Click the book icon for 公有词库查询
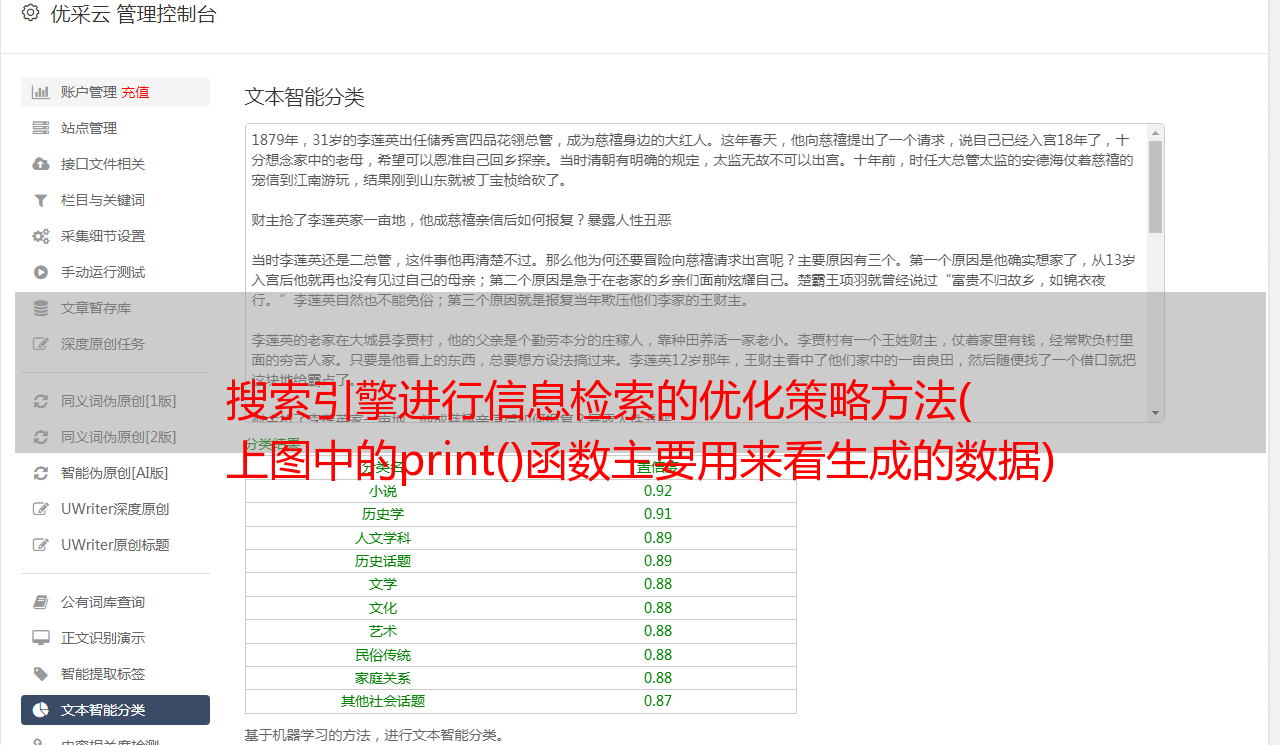This screenshot has height=745, width=1280. click(41, 602)
